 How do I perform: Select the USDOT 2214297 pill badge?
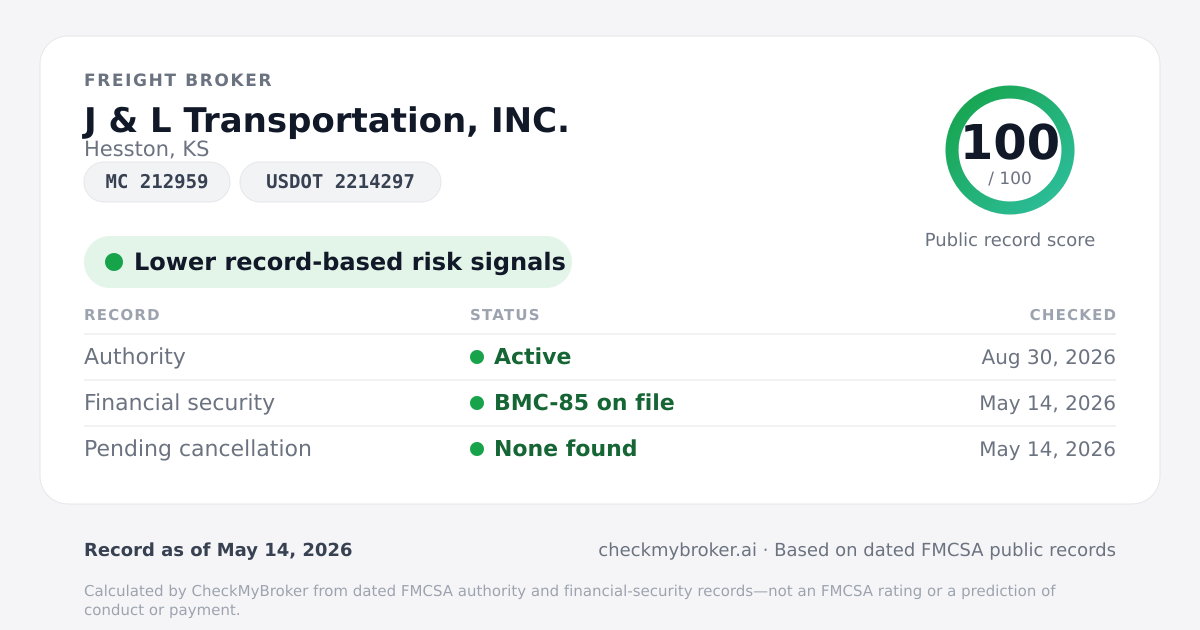tap(340, 182)
